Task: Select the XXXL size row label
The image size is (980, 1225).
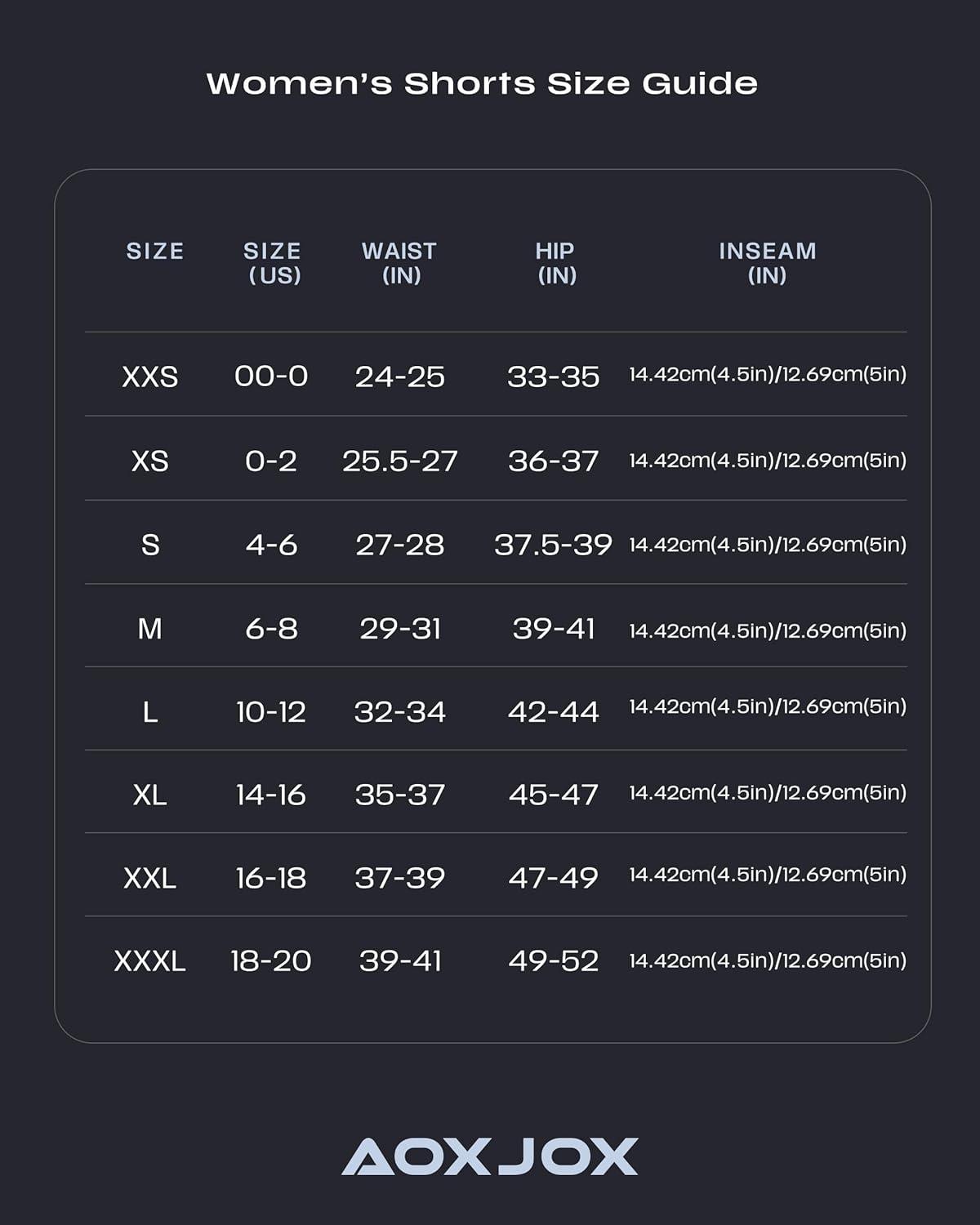Action: click(150, 961)
